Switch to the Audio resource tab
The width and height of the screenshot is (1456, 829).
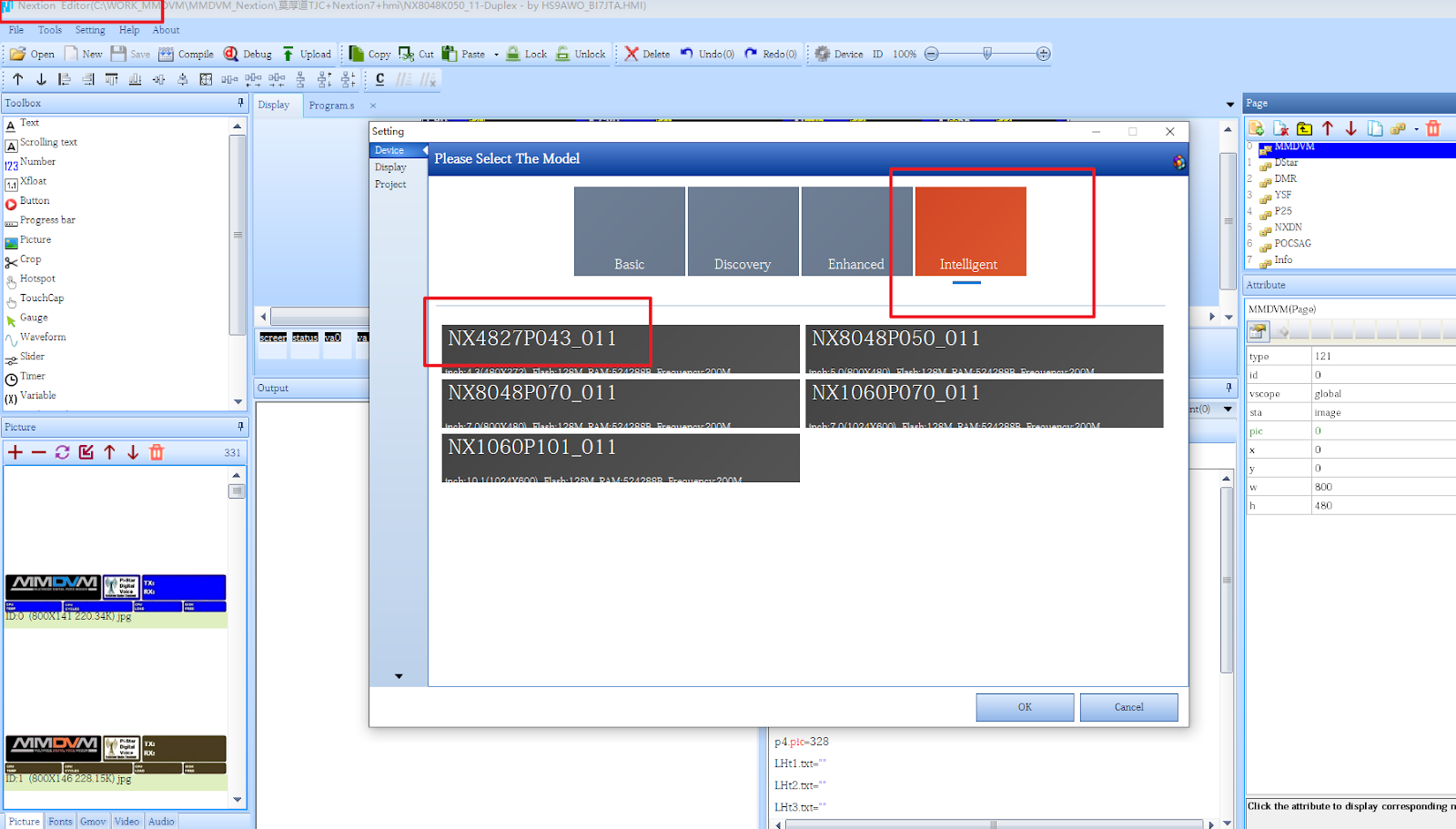(x=161, y=821)
